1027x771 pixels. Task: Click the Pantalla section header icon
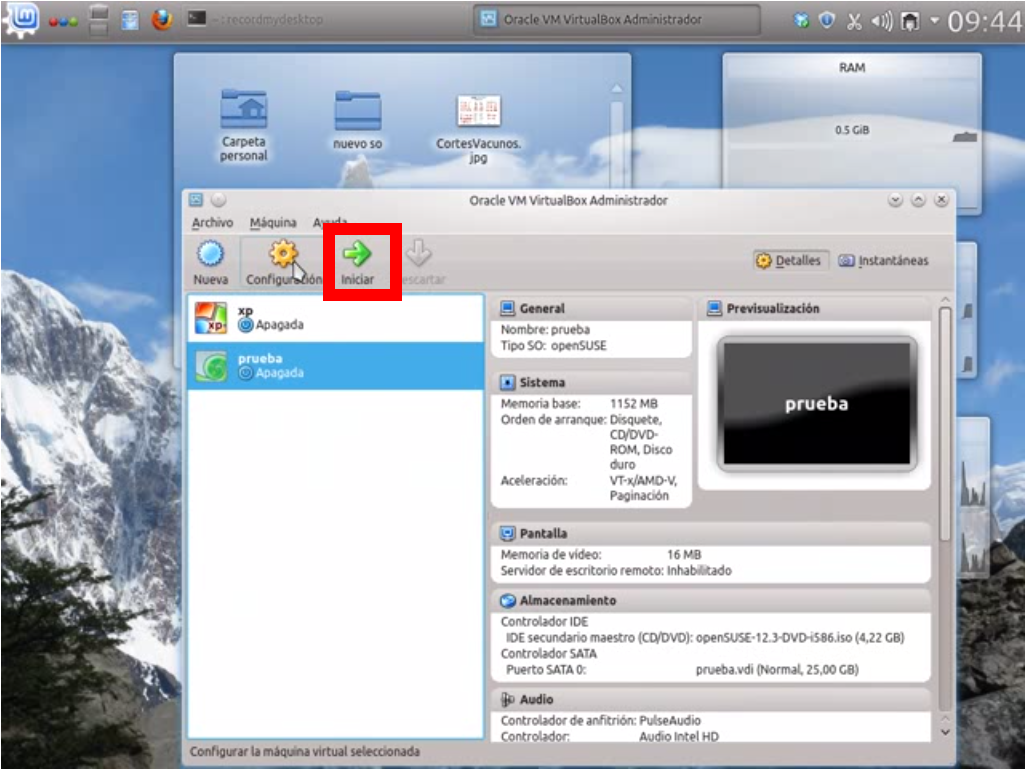click(x=507, y=533)
